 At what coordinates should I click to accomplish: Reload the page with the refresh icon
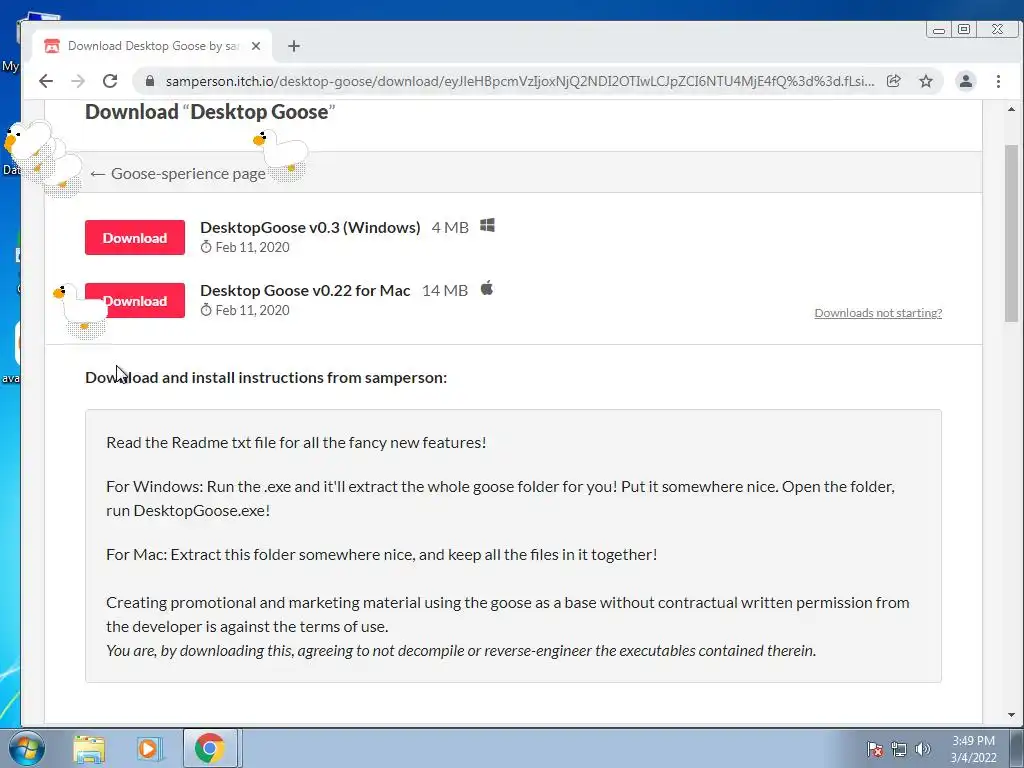tap(110, 81)
